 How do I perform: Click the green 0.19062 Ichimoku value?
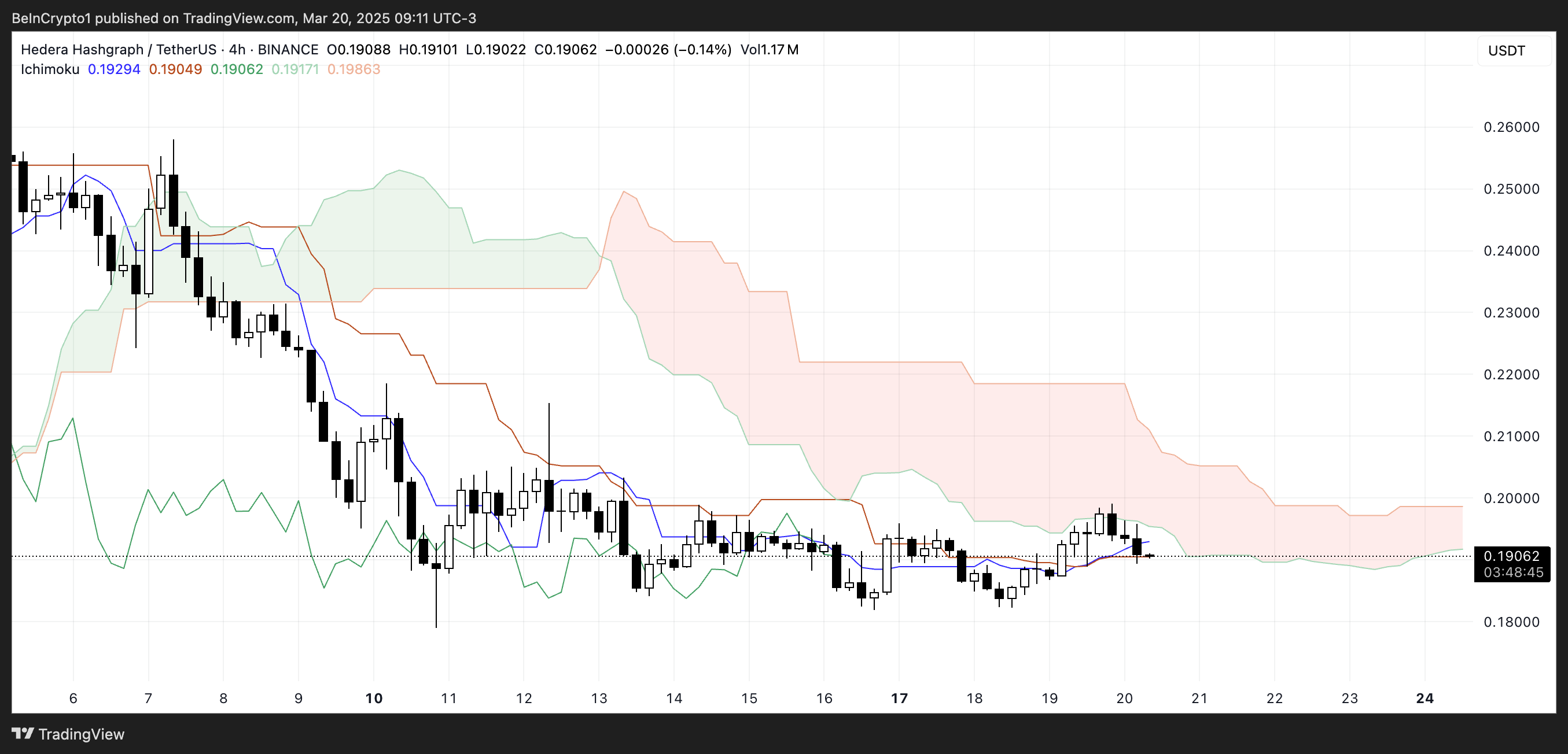click(x=237, y=69)
